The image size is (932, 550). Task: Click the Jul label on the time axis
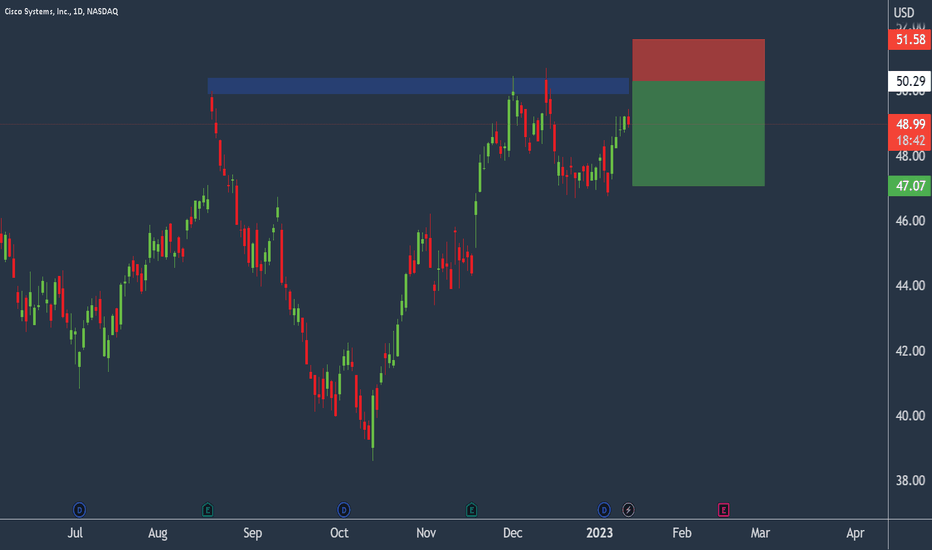tap(75, 533)
